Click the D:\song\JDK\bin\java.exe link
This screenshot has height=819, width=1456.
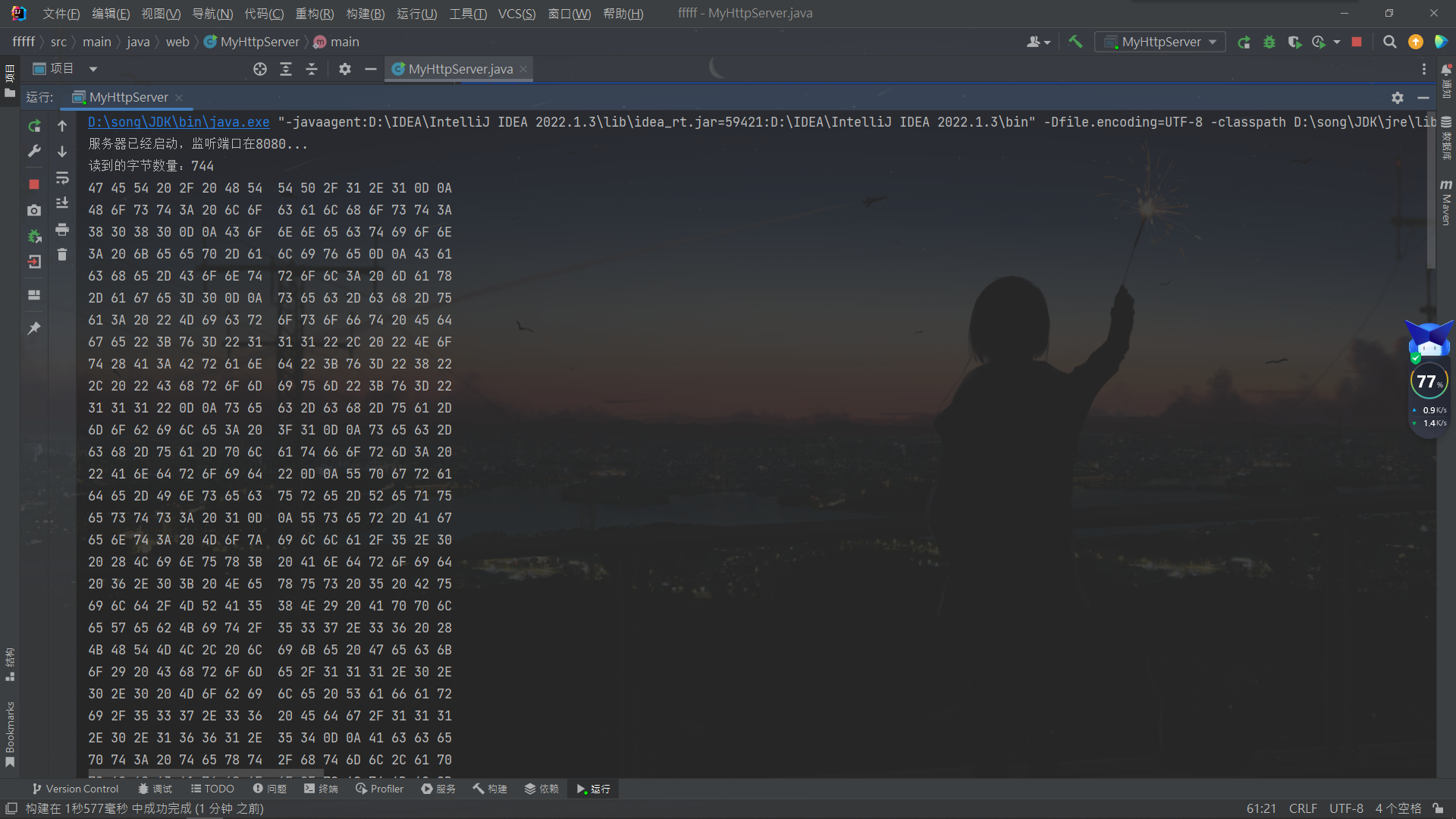click(178, 122)
